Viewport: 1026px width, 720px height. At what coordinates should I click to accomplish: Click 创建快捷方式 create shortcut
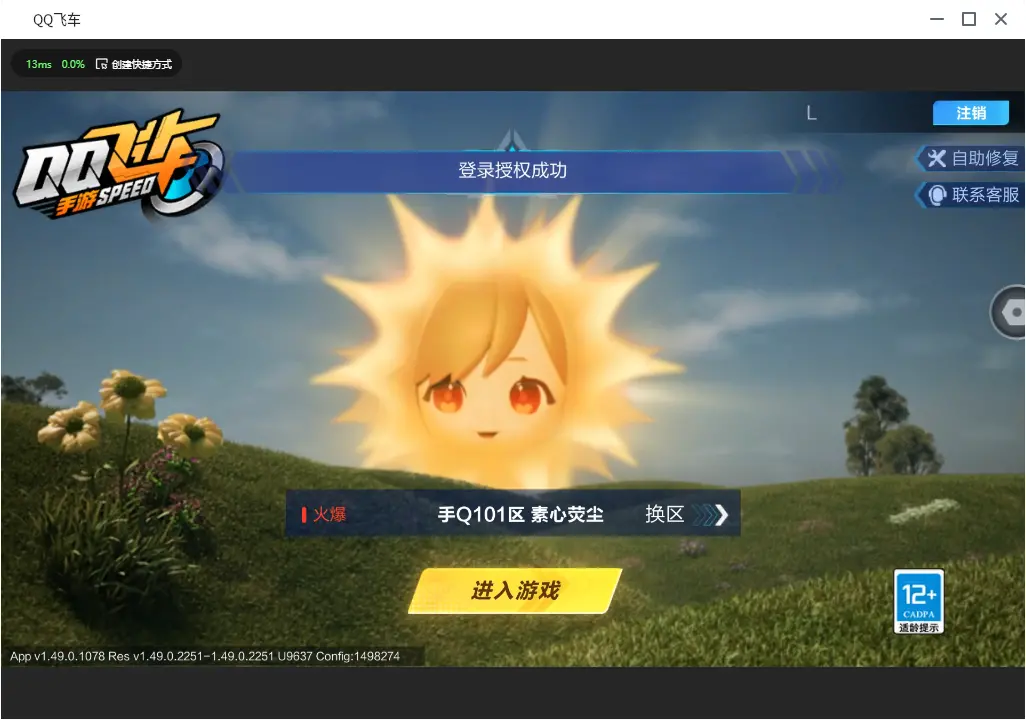pos(141,64)
